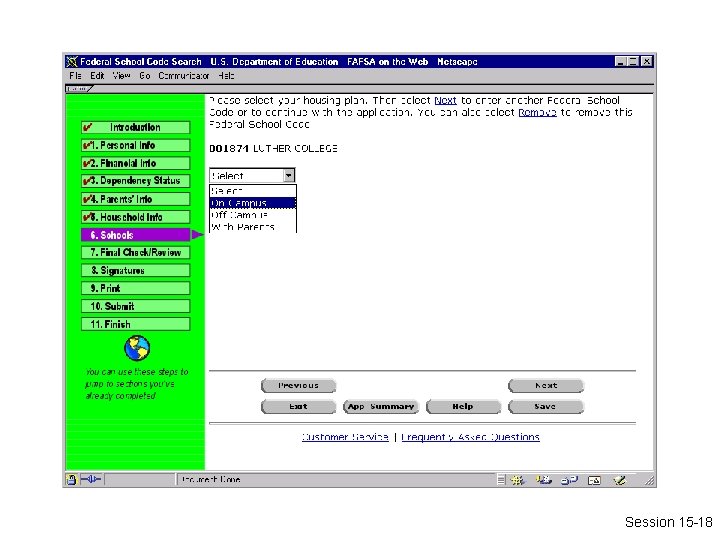
Task: Open the Communicator menu
Action: point(184,76)
